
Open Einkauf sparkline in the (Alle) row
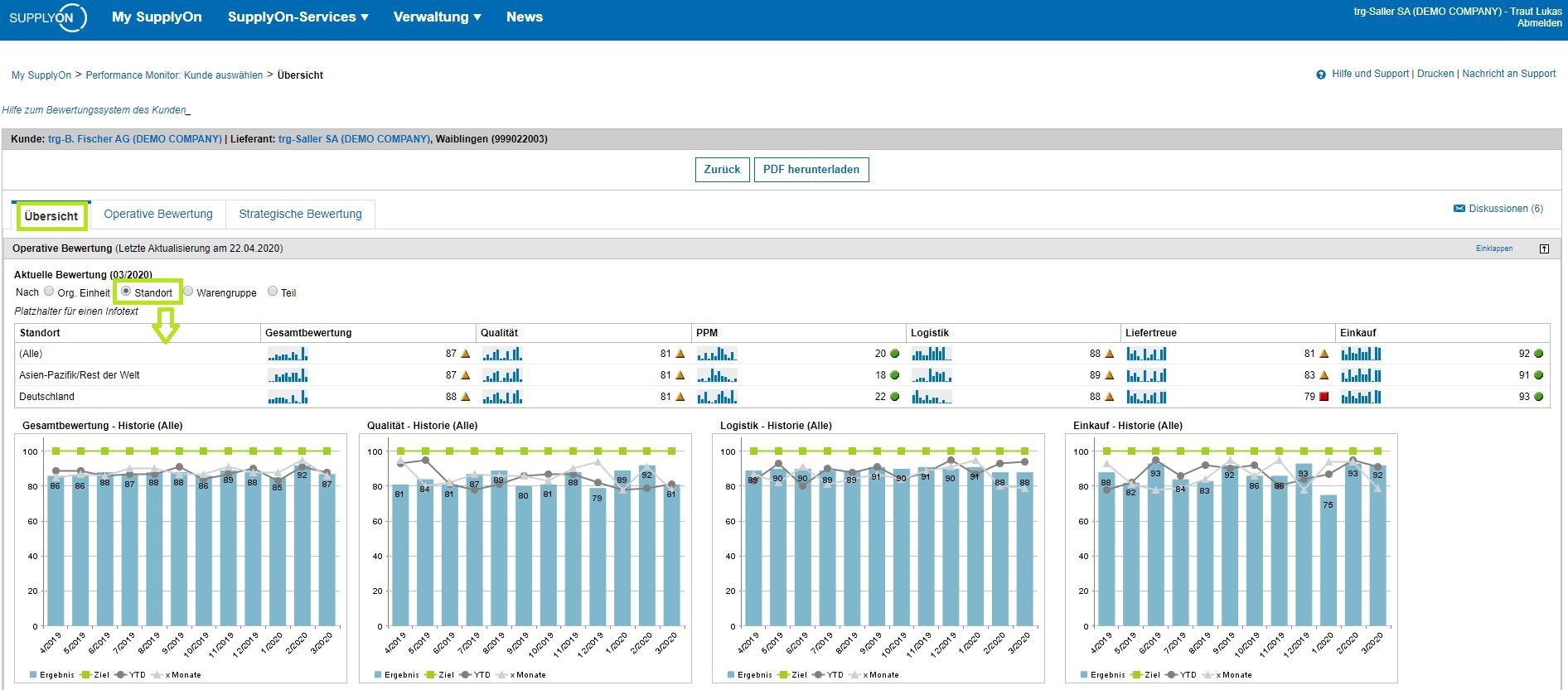(1361, 354)
